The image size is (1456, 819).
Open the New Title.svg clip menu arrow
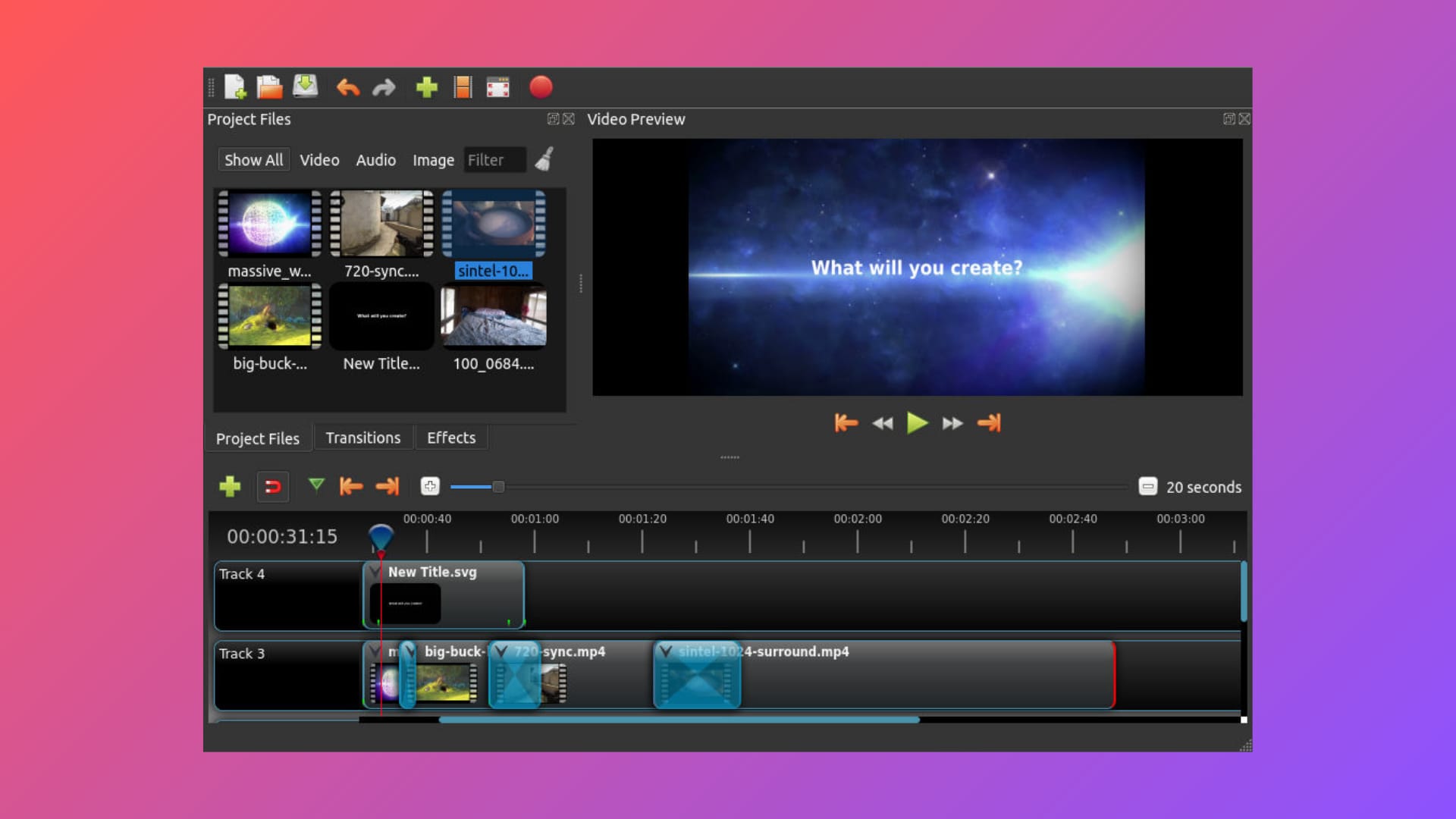coord(375,573)
